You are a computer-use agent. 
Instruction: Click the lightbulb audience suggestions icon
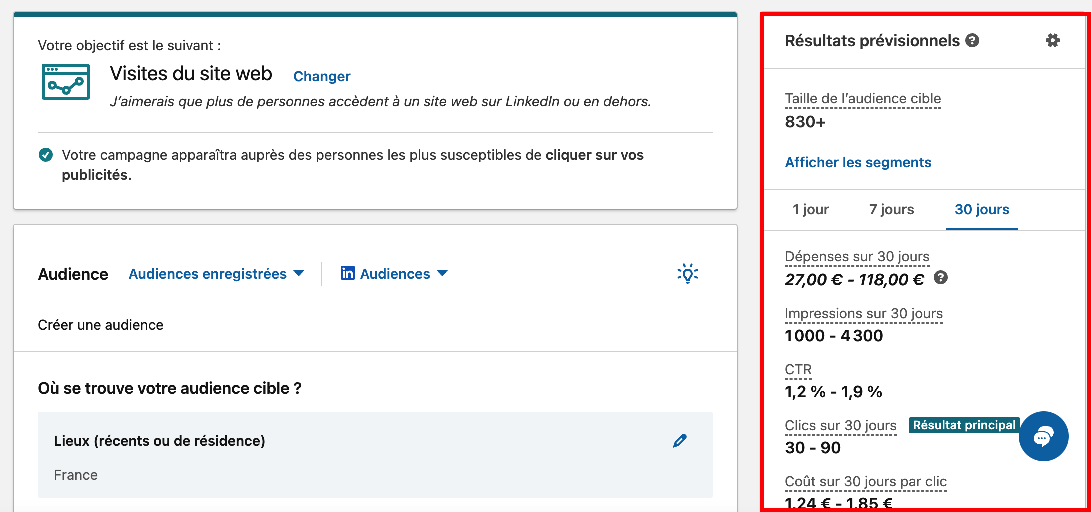point(687,273)
